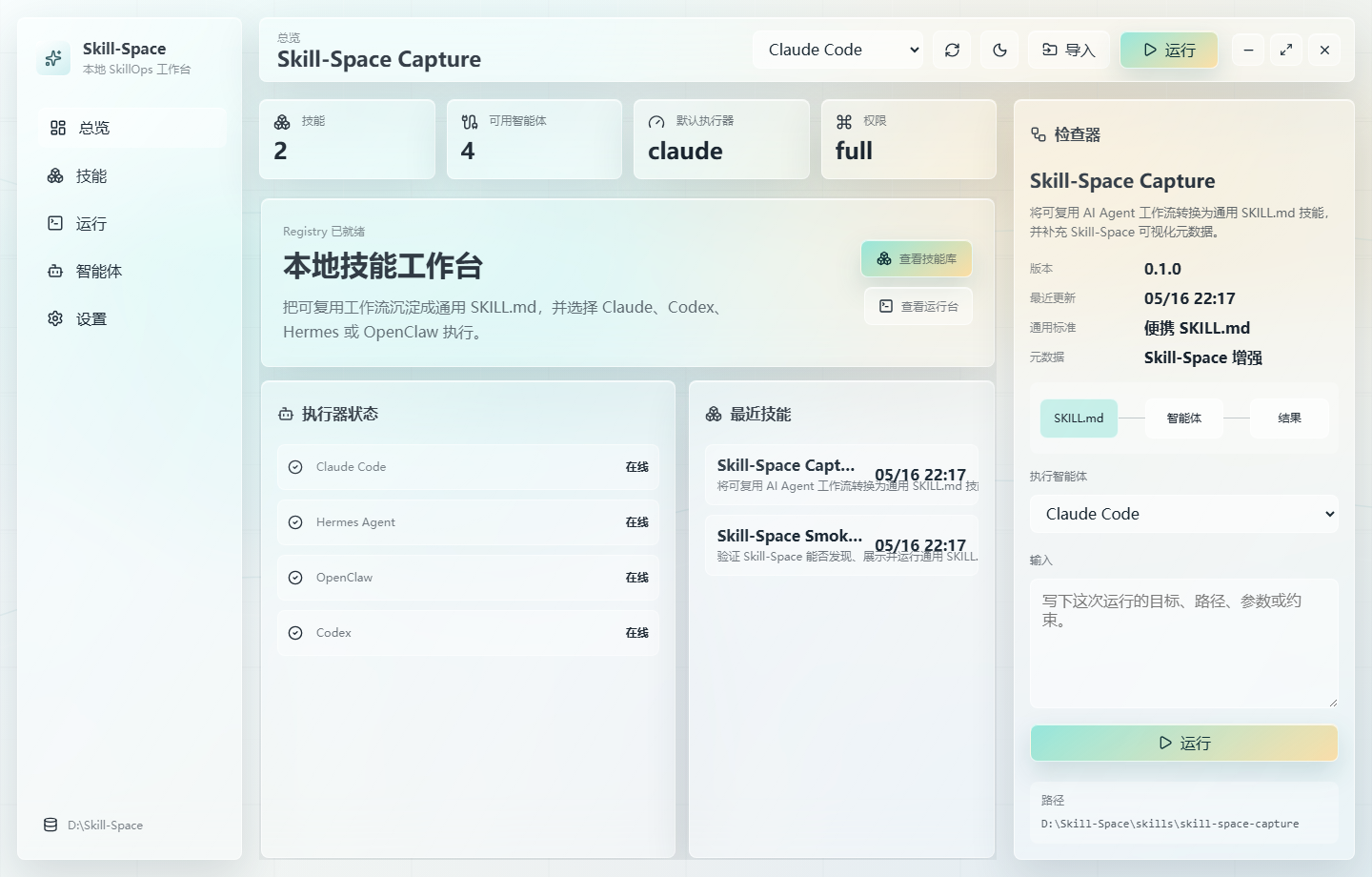Click the check icon next to Codex
1372x877 pixels.
[x=295, y=633]
